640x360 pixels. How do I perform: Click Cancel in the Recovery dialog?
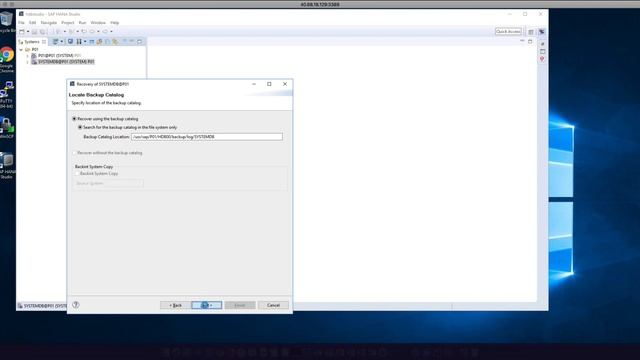[x=273, y=305]
